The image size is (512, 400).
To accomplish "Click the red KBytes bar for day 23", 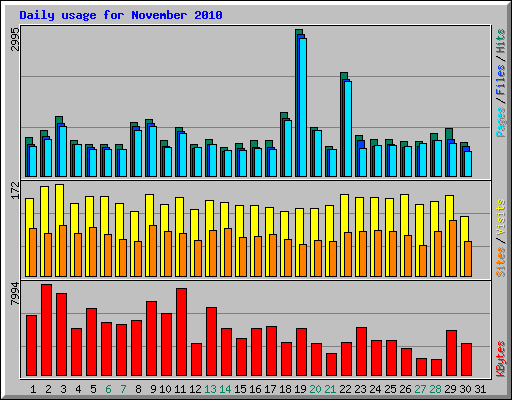I will pyautogui.click(x=361, y=351).
